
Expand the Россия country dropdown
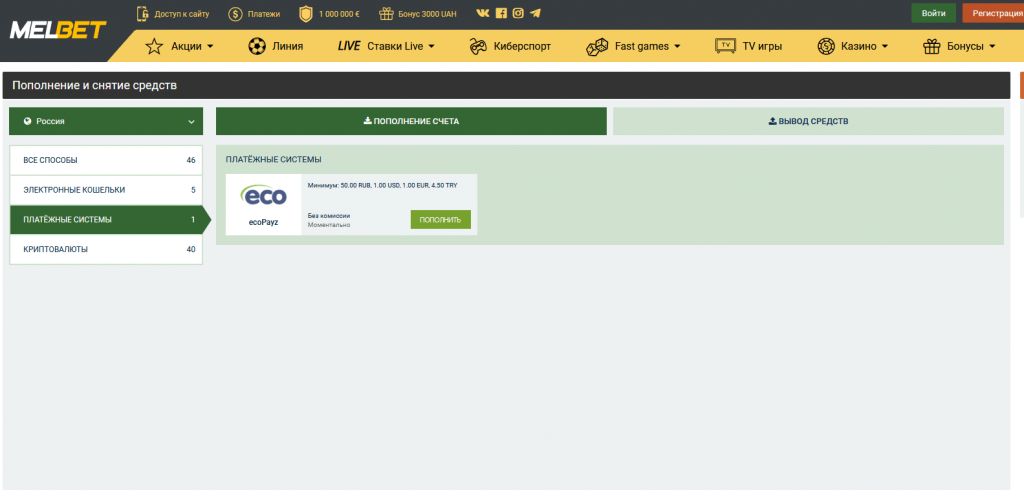coord(106,121)
